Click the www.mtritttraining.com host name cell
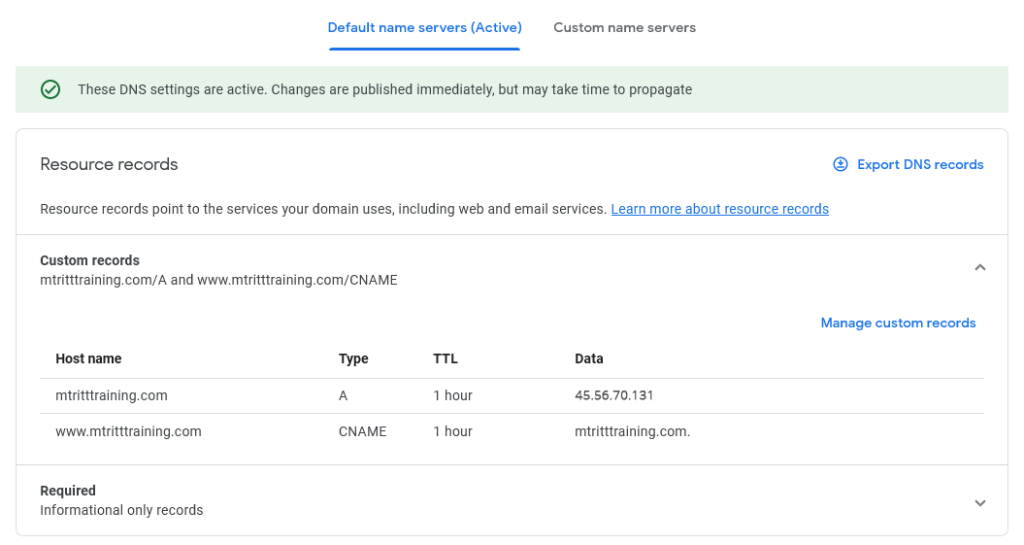This screenshot has width=1024, height=545. [x=128, y=432]
